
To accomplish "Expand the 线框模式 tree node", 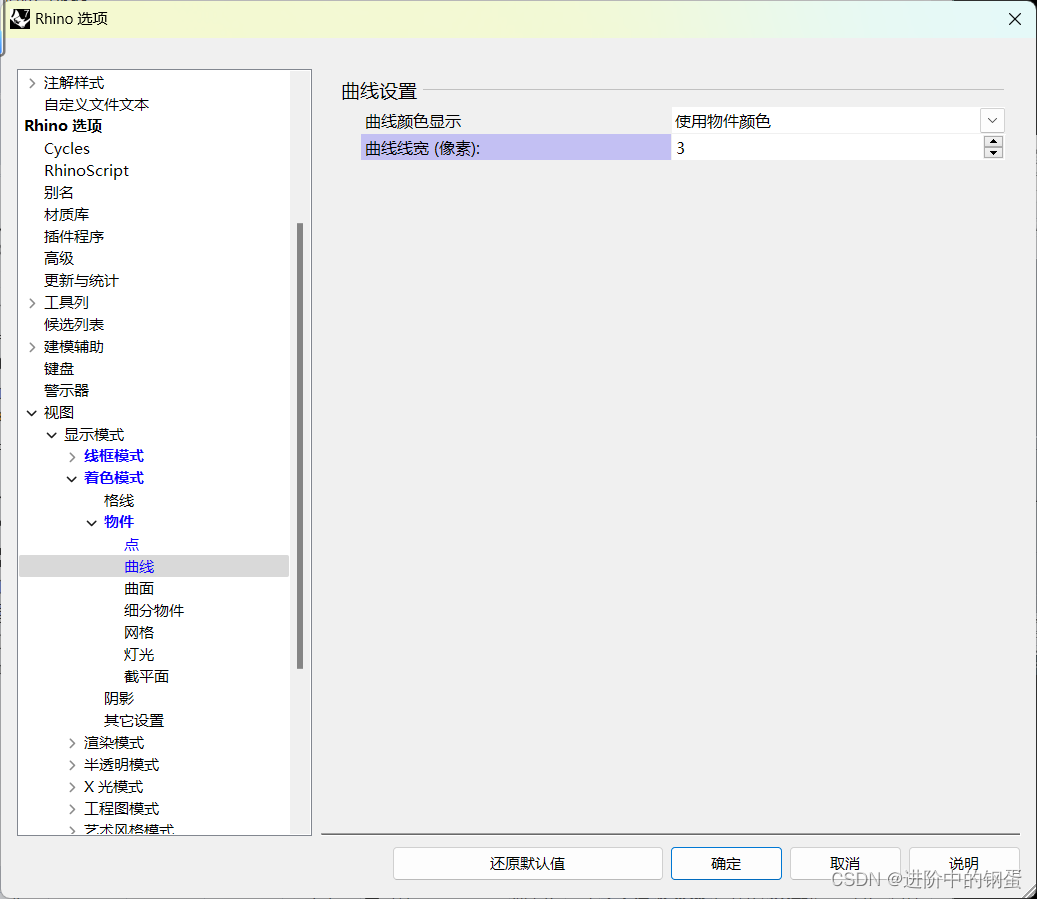I will (x=72, y=457).
